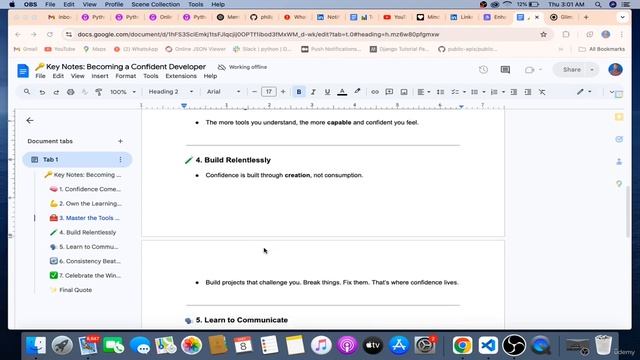Open the Google account avatar
640x360 pixels.
[x=615, y=69]
